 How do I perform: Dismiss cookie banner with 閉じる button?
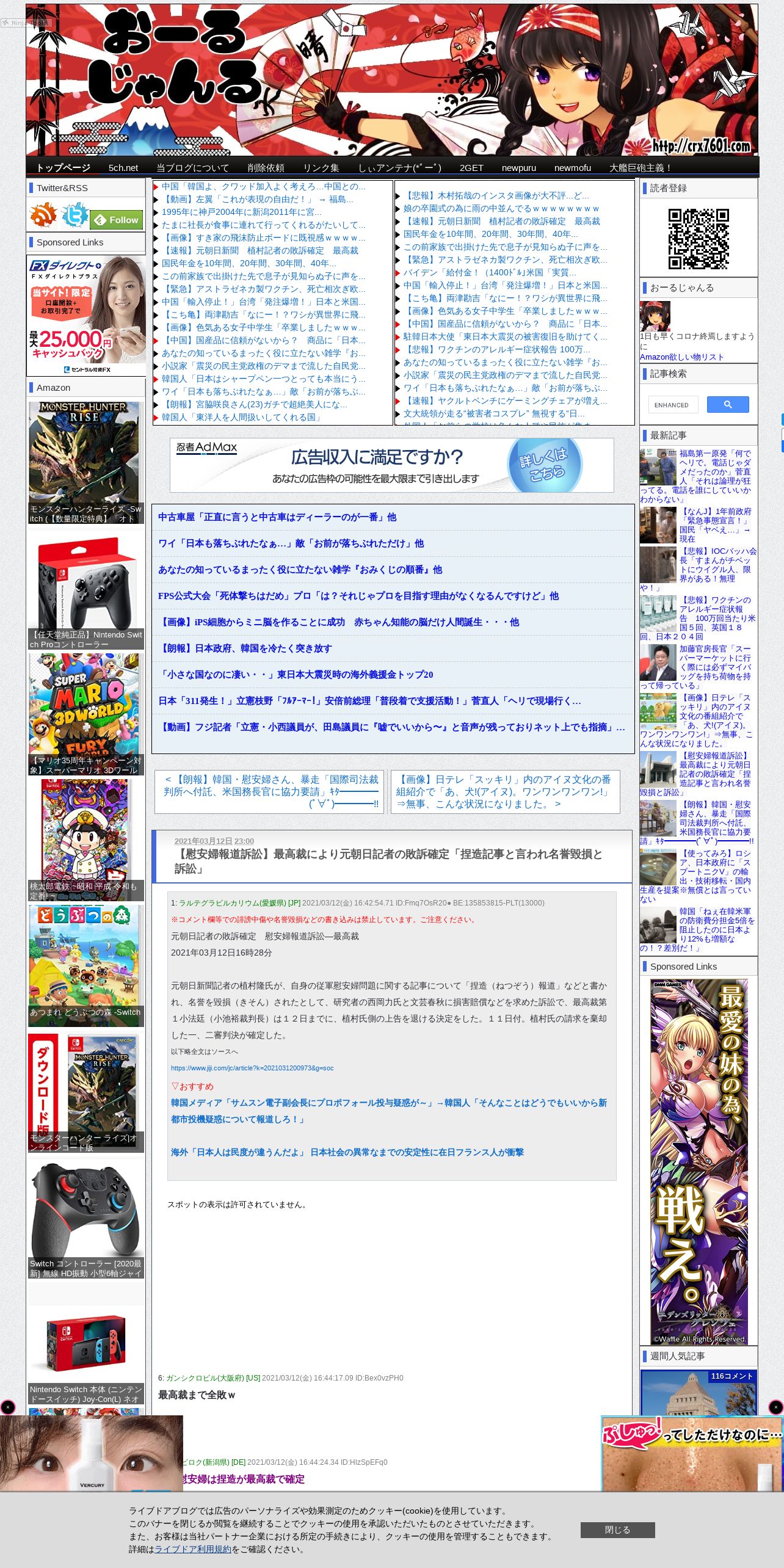[617, 1530]
